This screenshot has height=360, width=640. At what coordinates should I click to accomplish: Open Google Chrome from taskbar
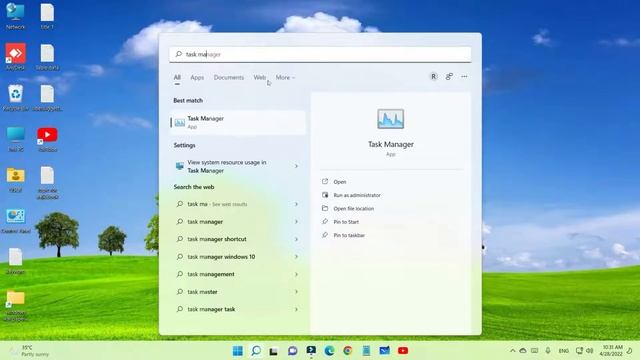pyautogui.click(x=347, y=351)
